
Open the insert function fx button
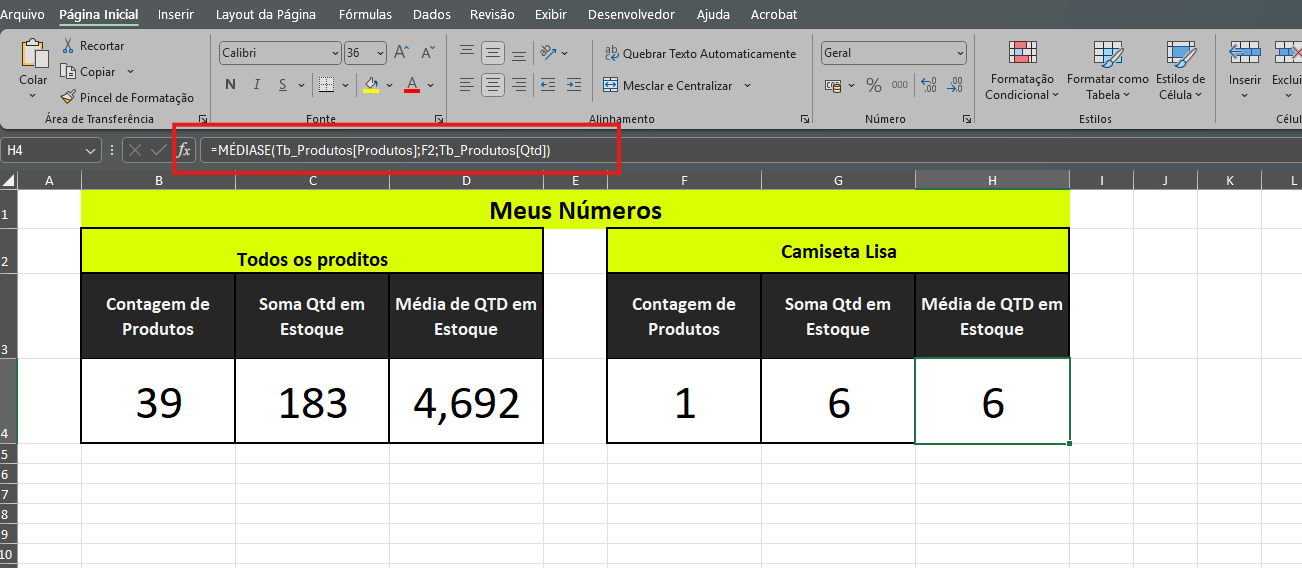[x=184, y=150]
